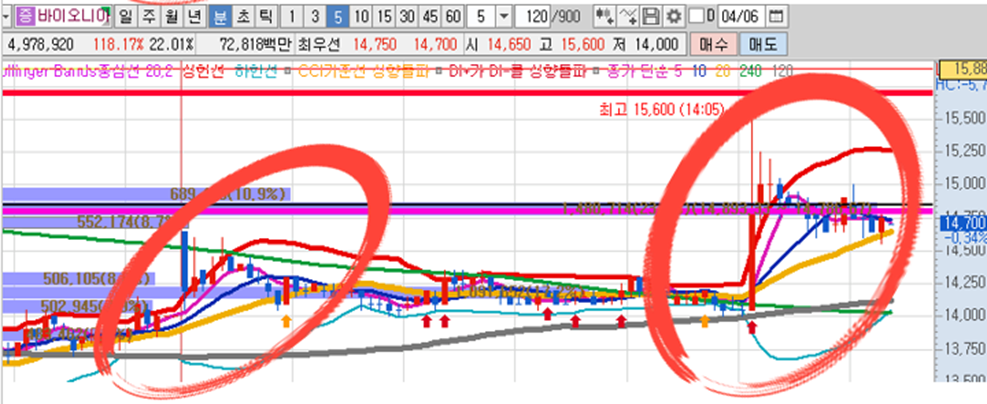Open chart preferences with the gear icon

point(674,16)
